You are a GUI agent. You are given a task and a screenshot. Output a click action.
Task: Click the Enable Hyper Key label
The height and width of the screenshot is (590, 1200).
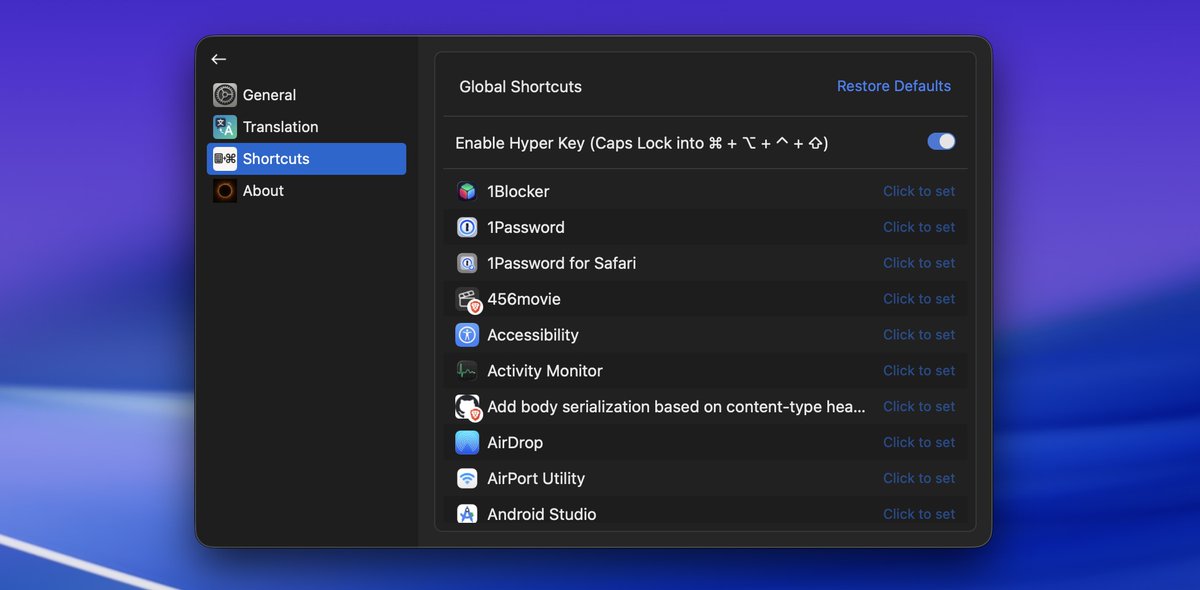click(641, 143)
